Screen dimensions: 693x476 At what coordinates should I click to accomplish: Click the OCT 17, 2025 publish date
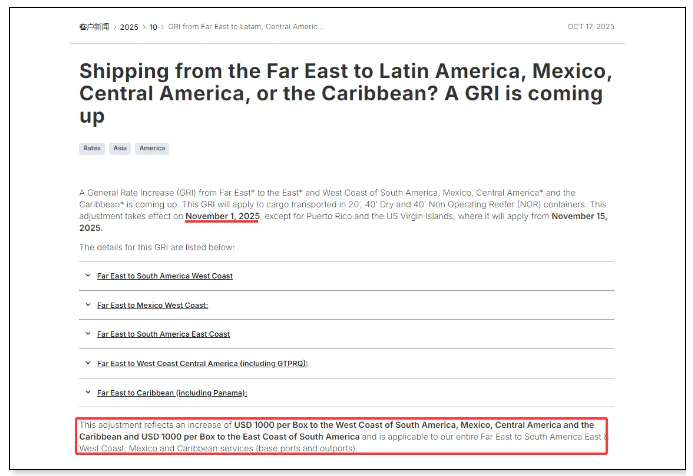590,27
